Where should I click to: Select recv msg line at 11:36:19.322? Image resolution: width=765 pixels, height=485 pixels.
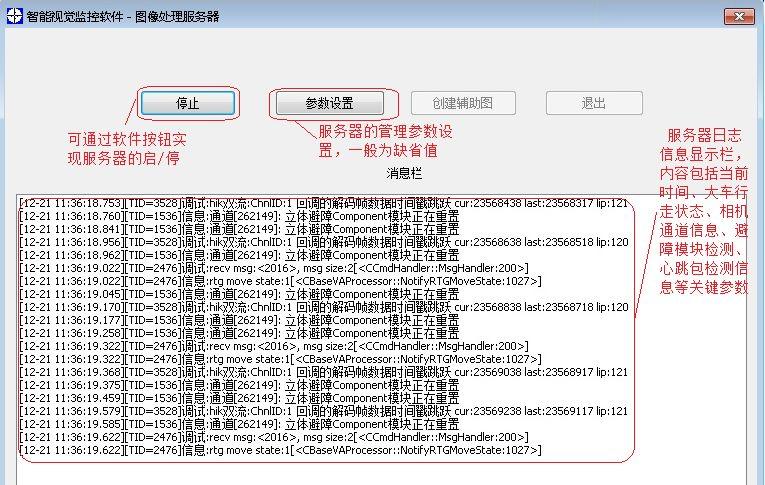tap(274, 346)
